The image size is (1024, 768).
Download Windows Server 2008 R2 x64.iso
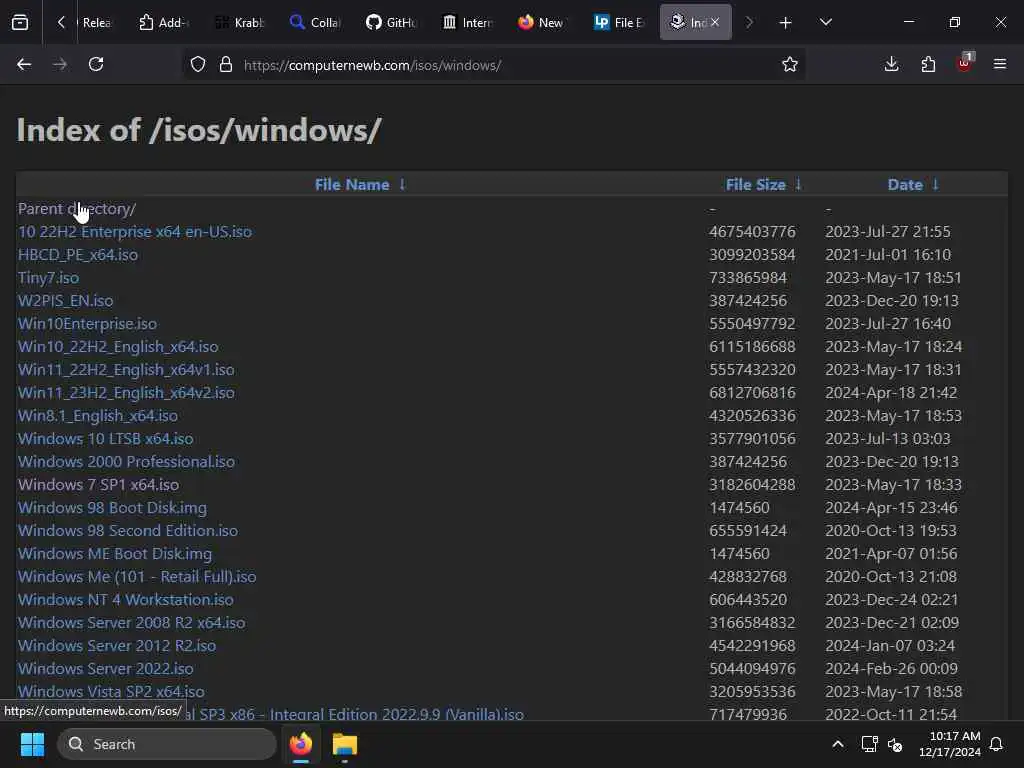coord(132,622)
